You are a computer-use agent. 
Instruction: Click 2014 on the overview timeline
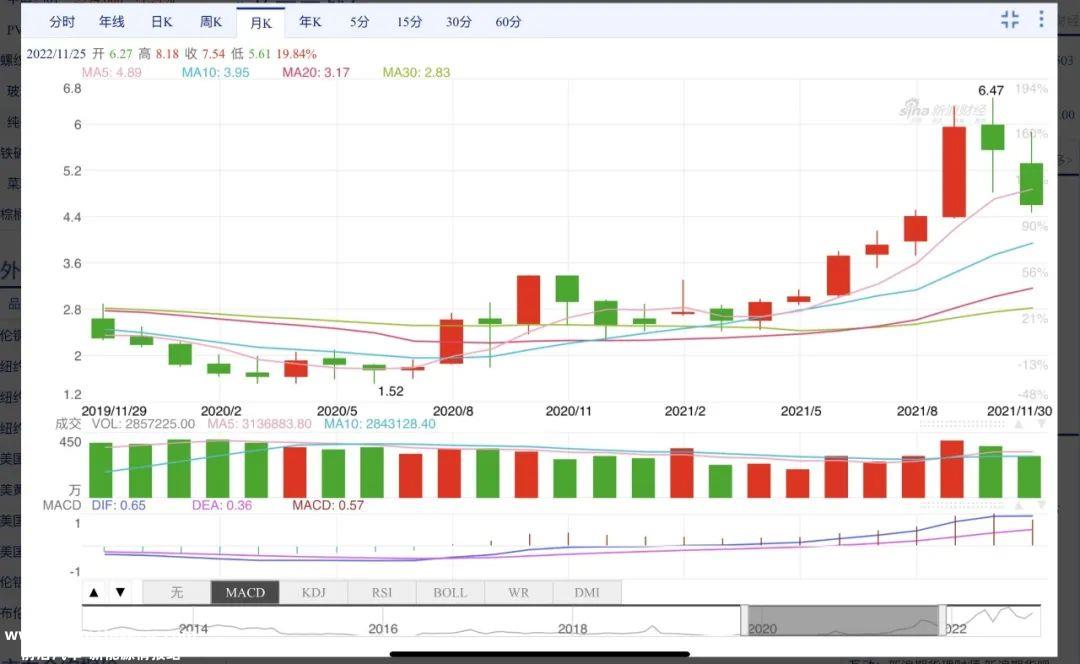tap(194, 628)
